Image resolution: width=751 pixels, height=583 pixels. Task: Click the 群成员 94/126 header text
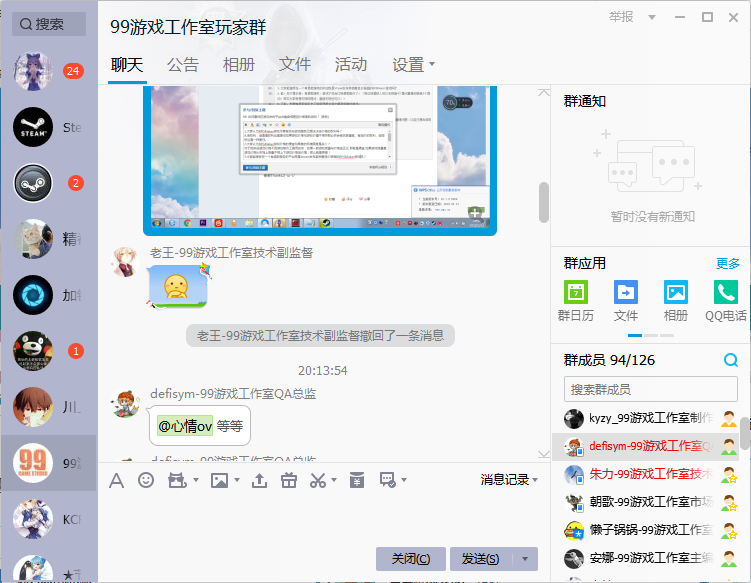(x=609, y=360)
